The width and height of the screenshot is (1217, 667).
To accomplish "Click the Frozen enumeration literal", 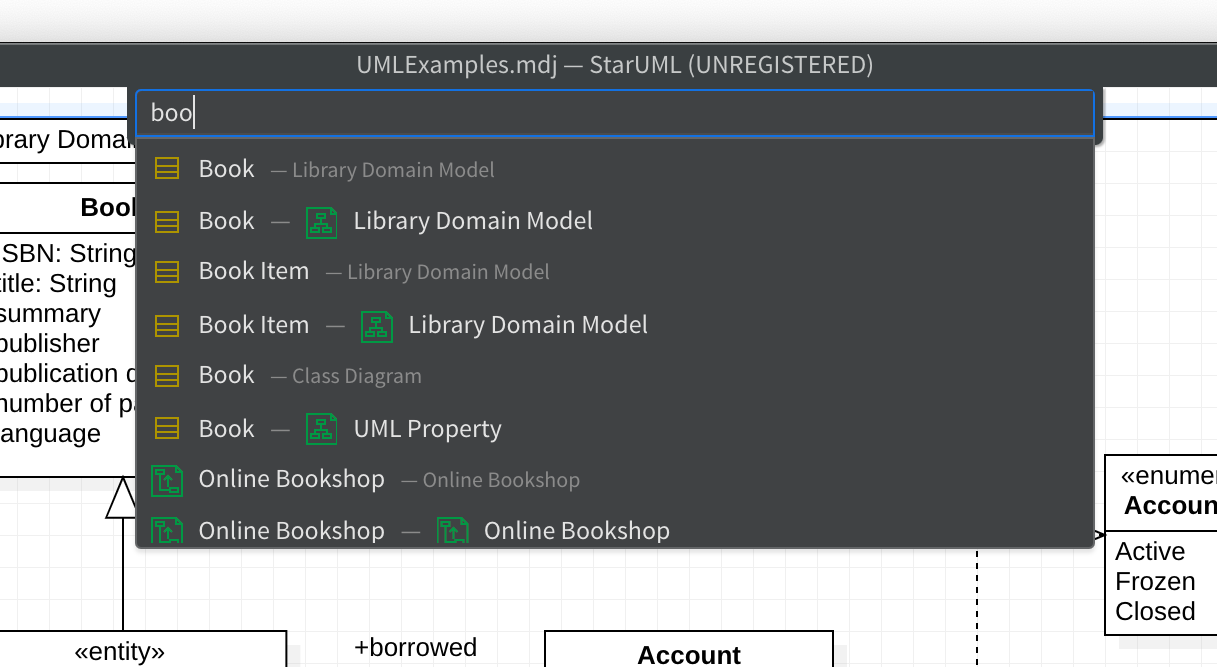I will point(1155,582).
